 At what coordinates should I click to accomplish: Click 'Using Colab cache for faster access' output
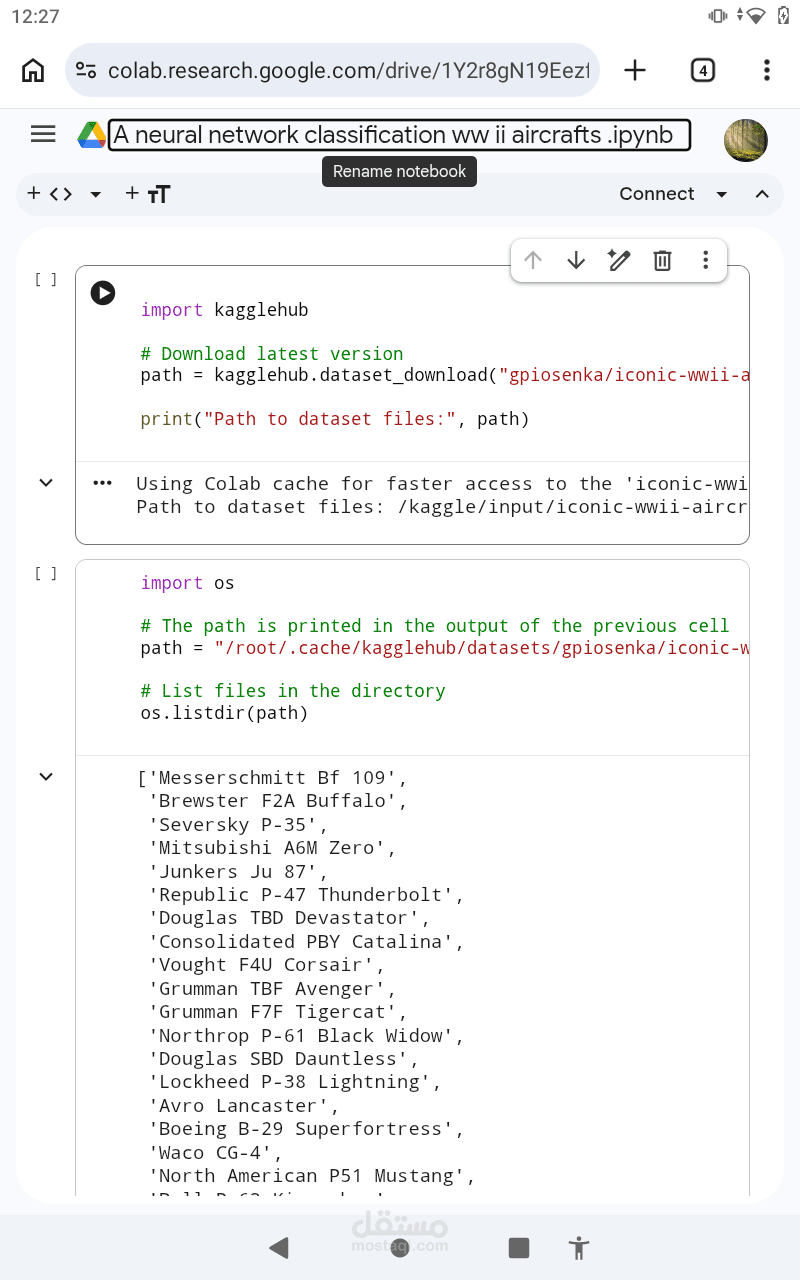point(442,484)
